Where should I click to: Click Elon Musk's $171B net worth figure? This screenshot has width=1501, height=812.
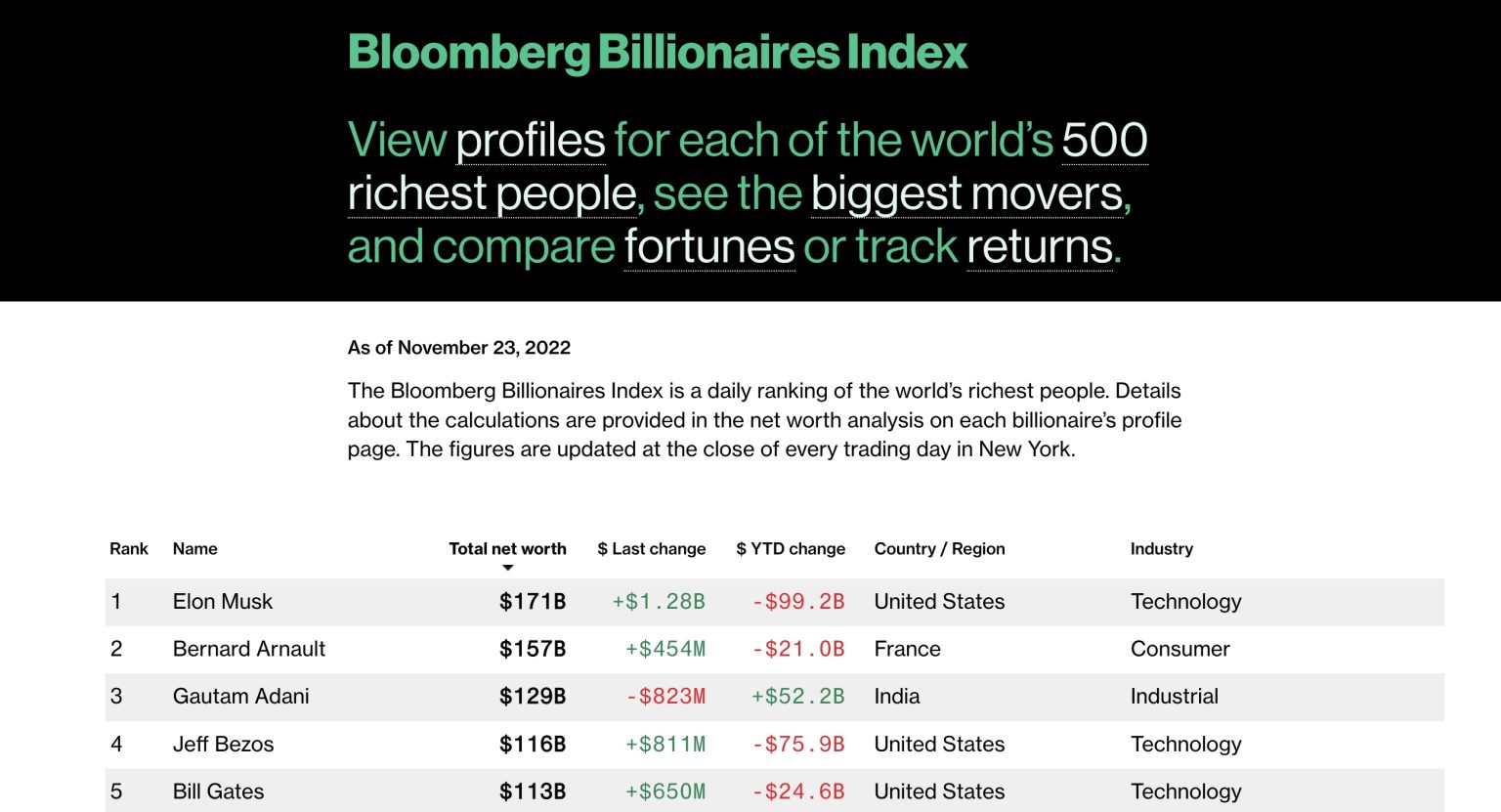click(x=533, y=602)
